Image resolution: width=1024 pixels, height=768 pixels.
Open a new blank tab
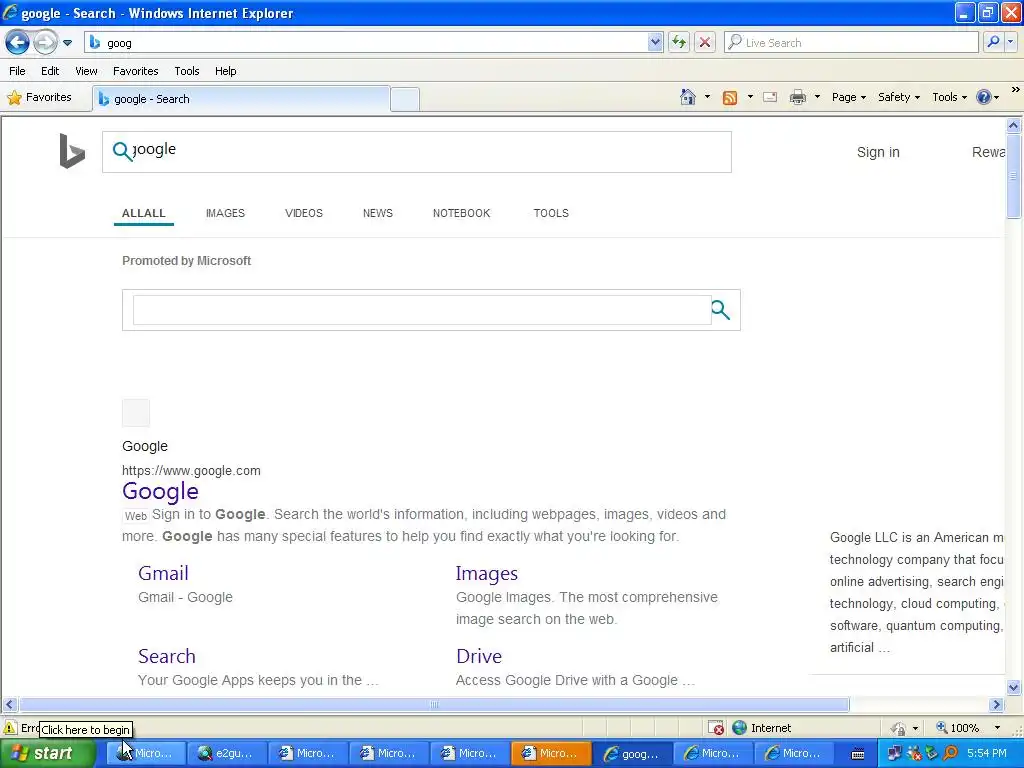(x=405, y=100)
